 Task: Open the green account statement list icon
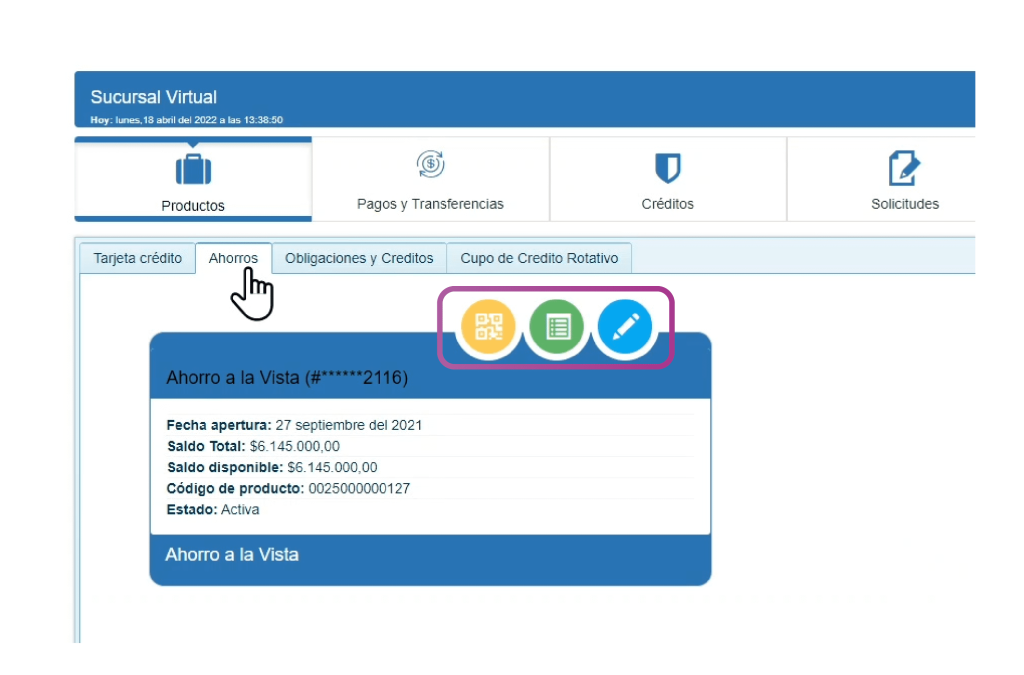[557, 327]
